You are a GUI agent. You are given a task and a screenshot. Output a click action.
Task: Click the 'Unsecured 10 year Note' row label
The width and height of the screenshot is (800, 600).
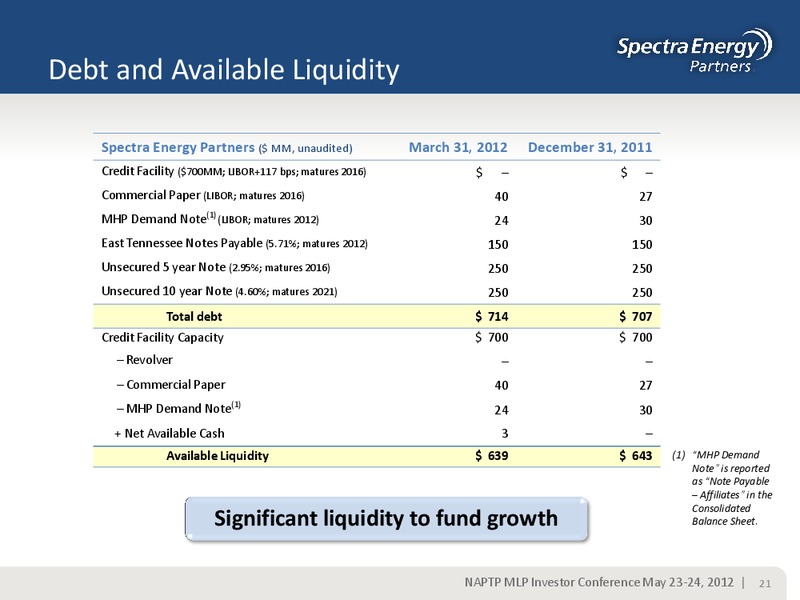coord(219,291)
